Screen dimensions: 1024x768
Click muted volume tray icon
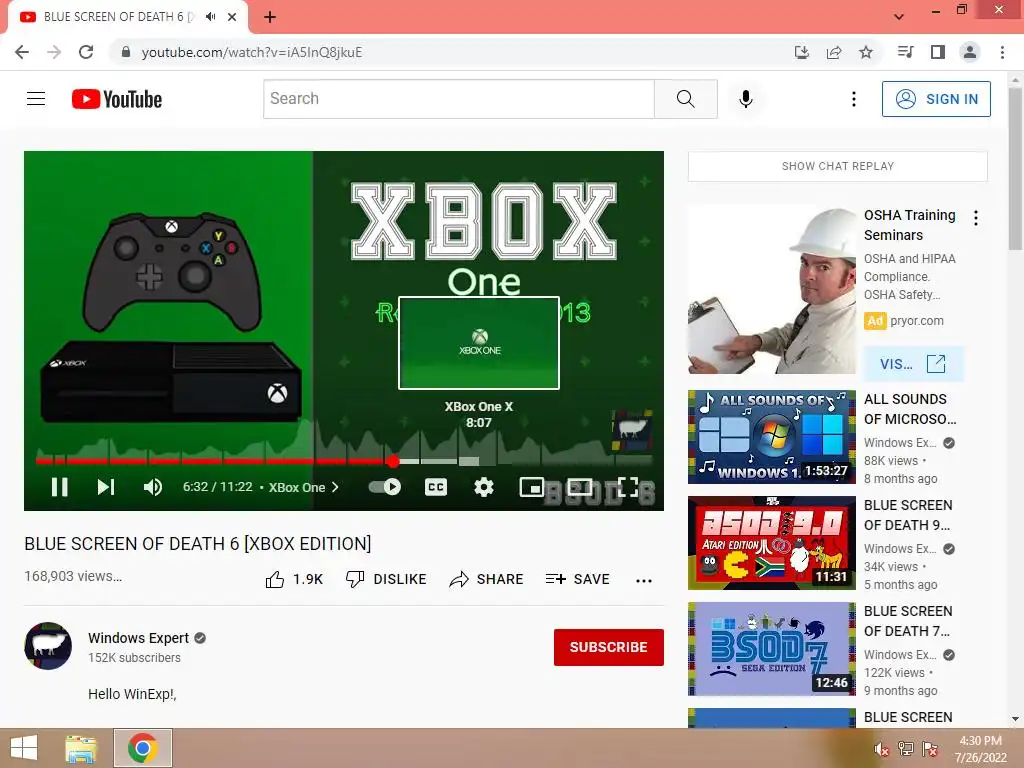pyautogui.click(x=881, y=749)
